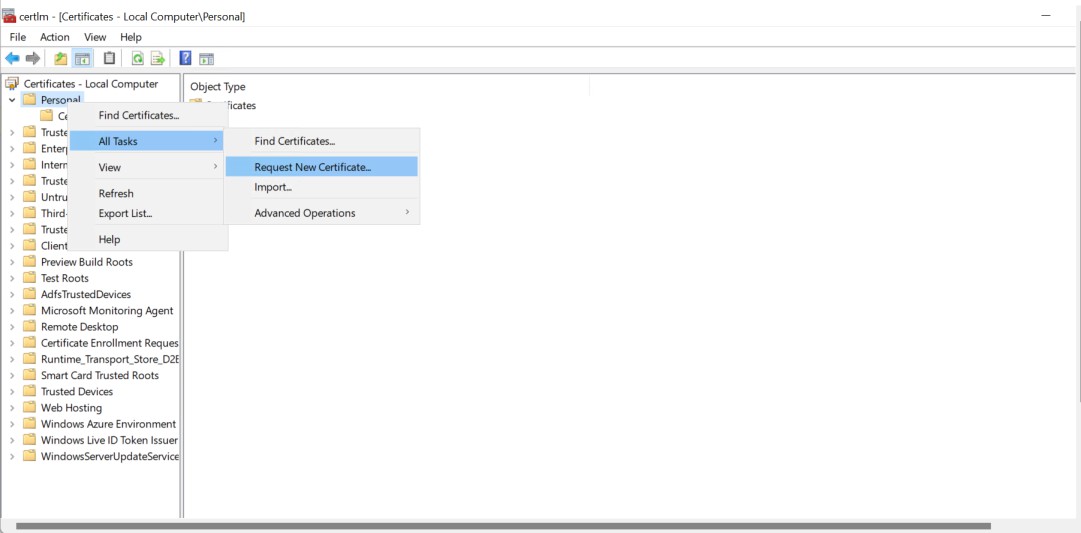Open the Help menu in menu bar

131,37
